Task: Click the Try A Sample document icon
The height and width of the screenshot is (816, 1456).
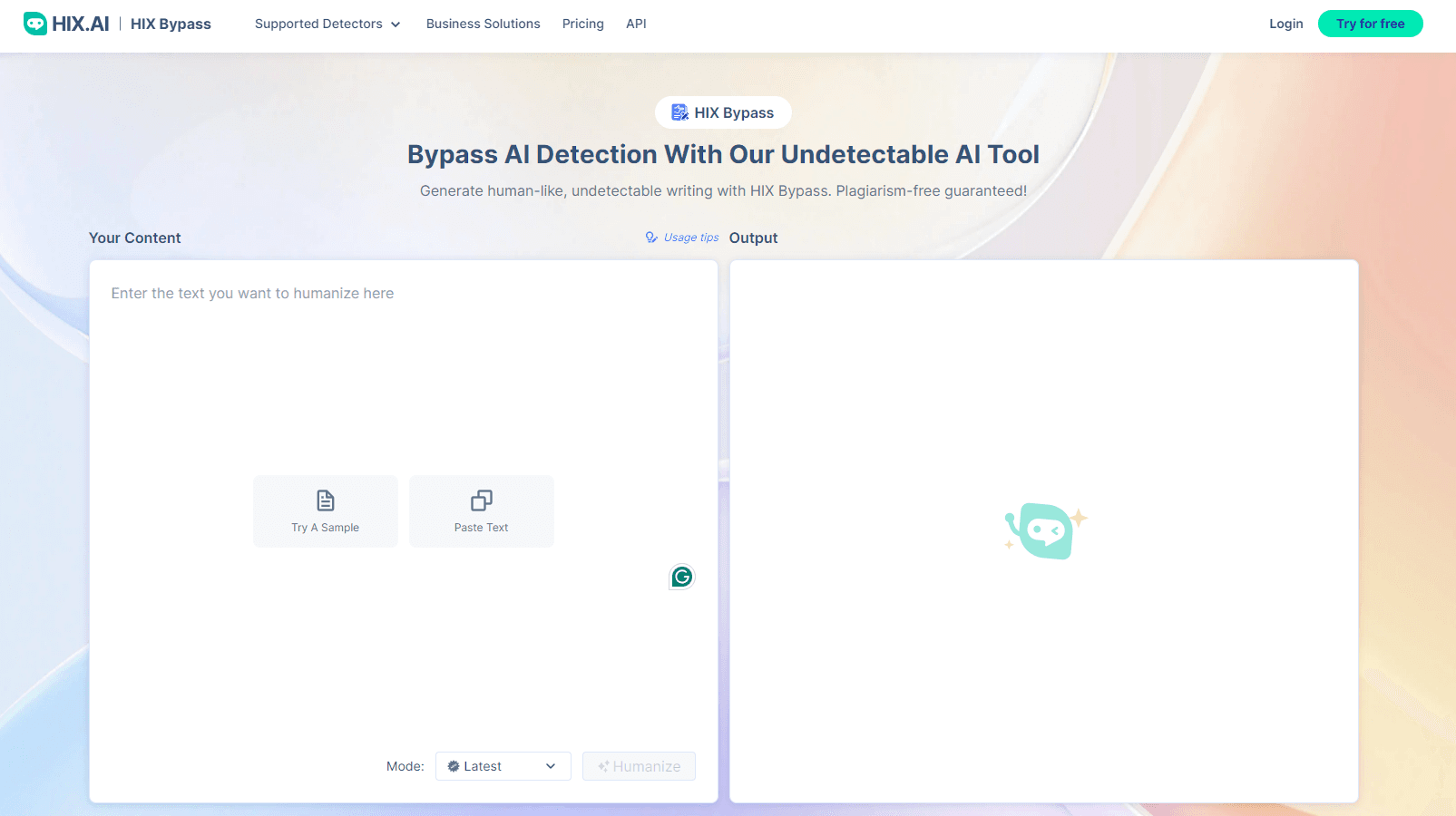Action: pyautogui.click(x=325, y=500)
